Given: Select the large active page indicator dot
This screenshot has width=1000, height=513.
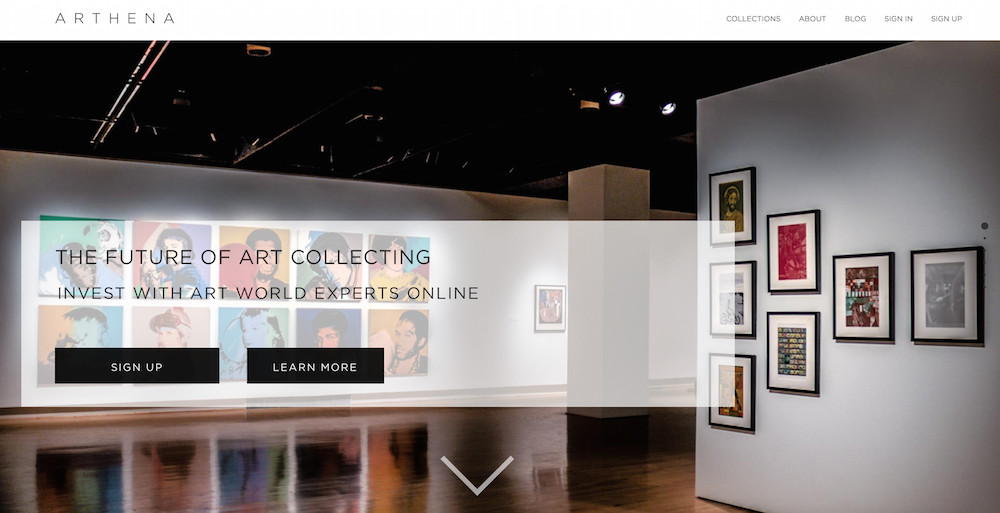Looking at the screenshot, I should pyautogui.click(x=984, y=226).
